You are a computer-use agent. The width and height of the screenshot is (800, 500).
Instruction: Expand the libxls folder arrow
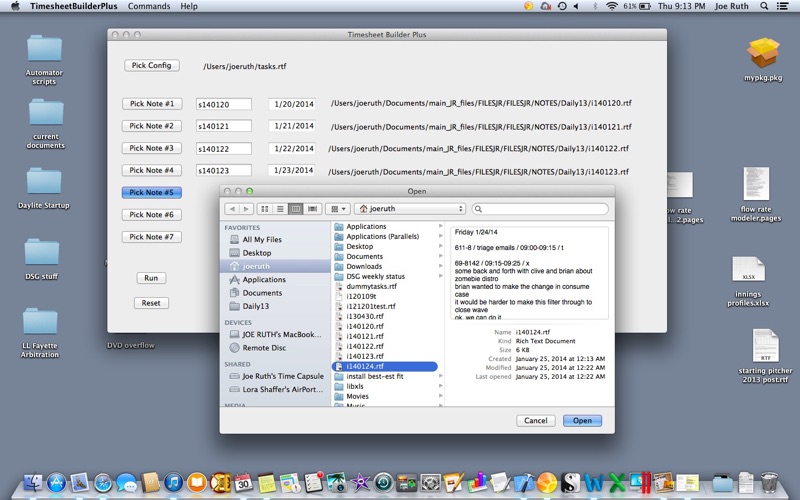pyautogui.click(x=440, y=386)
